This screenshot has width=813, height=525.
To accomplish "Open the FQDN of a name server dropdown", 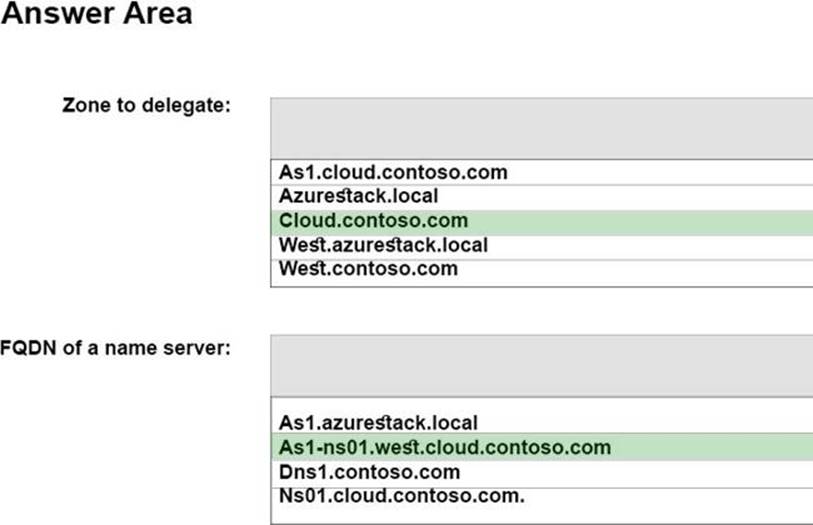I will (x=541, y=365).
